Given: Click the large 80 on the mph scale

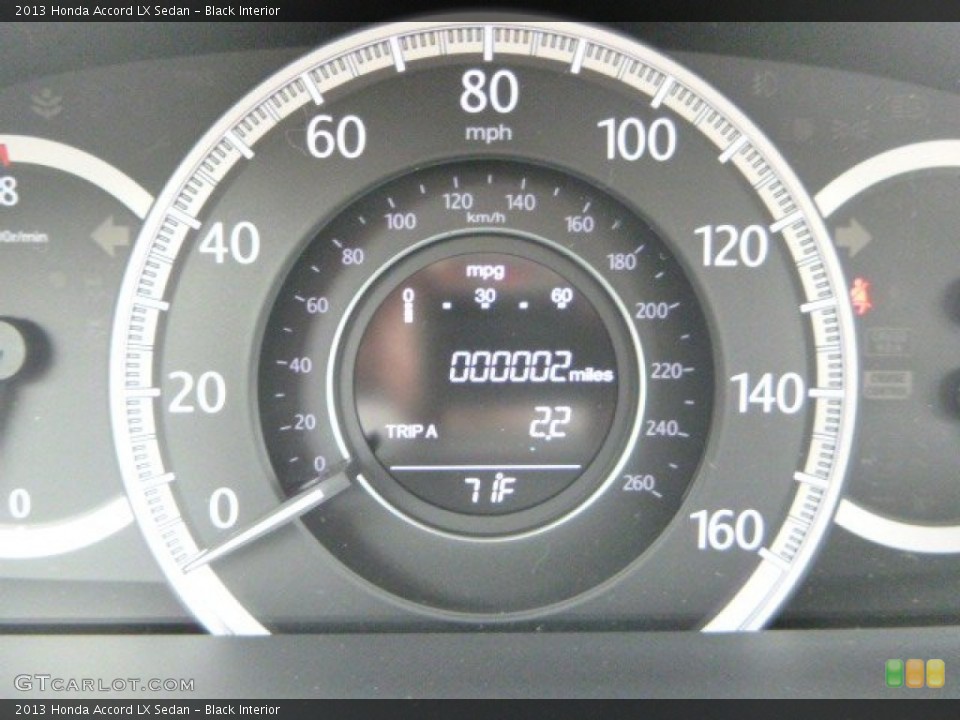Looking at the screenshot, I should pyautogui.click(x=489, y=91).
